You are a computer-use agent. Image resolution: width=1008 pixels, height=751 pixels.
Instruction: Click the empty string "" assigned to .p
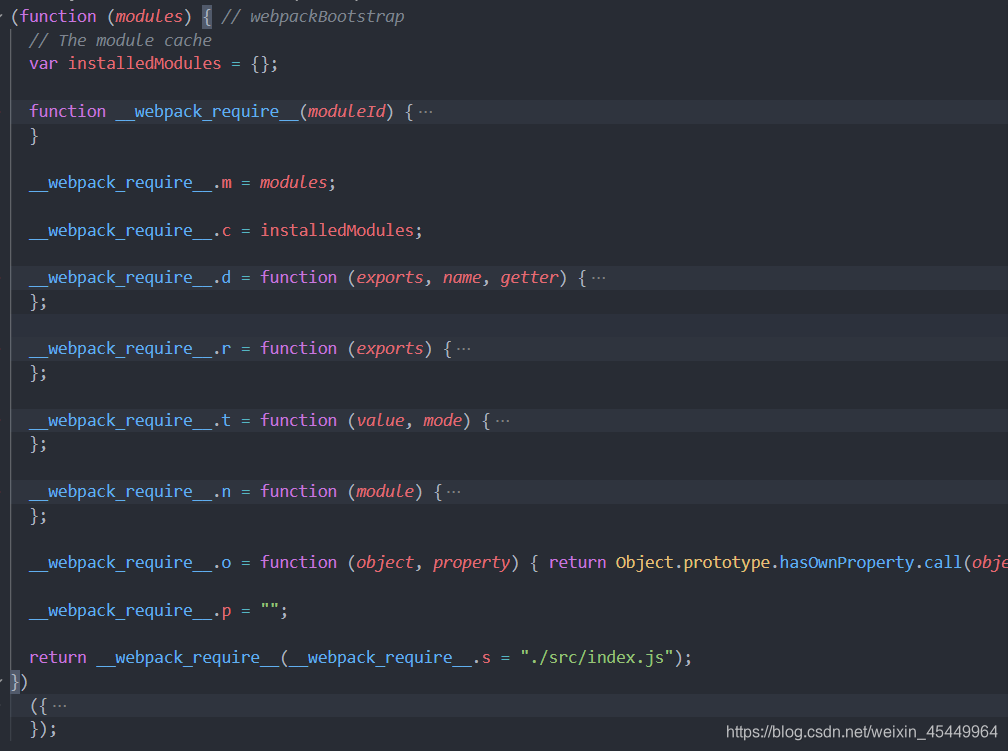coord(269,610)
